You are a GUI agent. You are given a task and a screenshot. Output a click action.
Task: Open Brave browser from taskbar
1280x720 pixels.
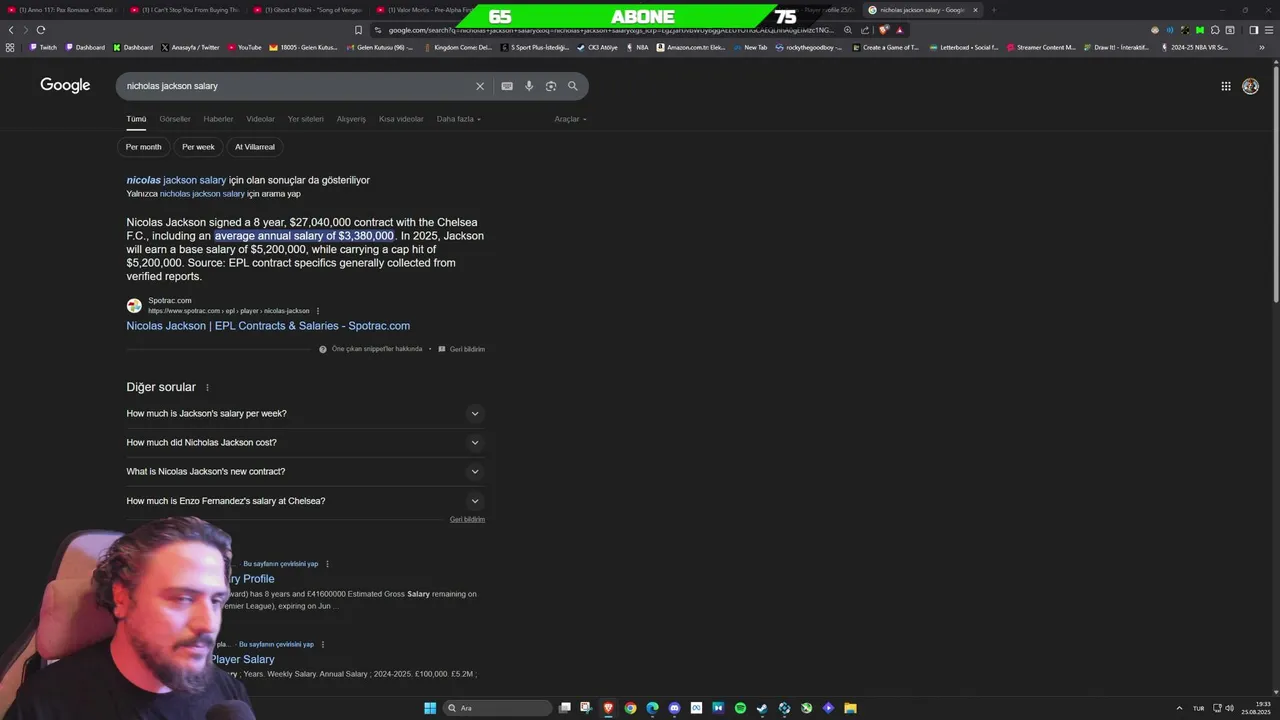click(x=608, y=708)
